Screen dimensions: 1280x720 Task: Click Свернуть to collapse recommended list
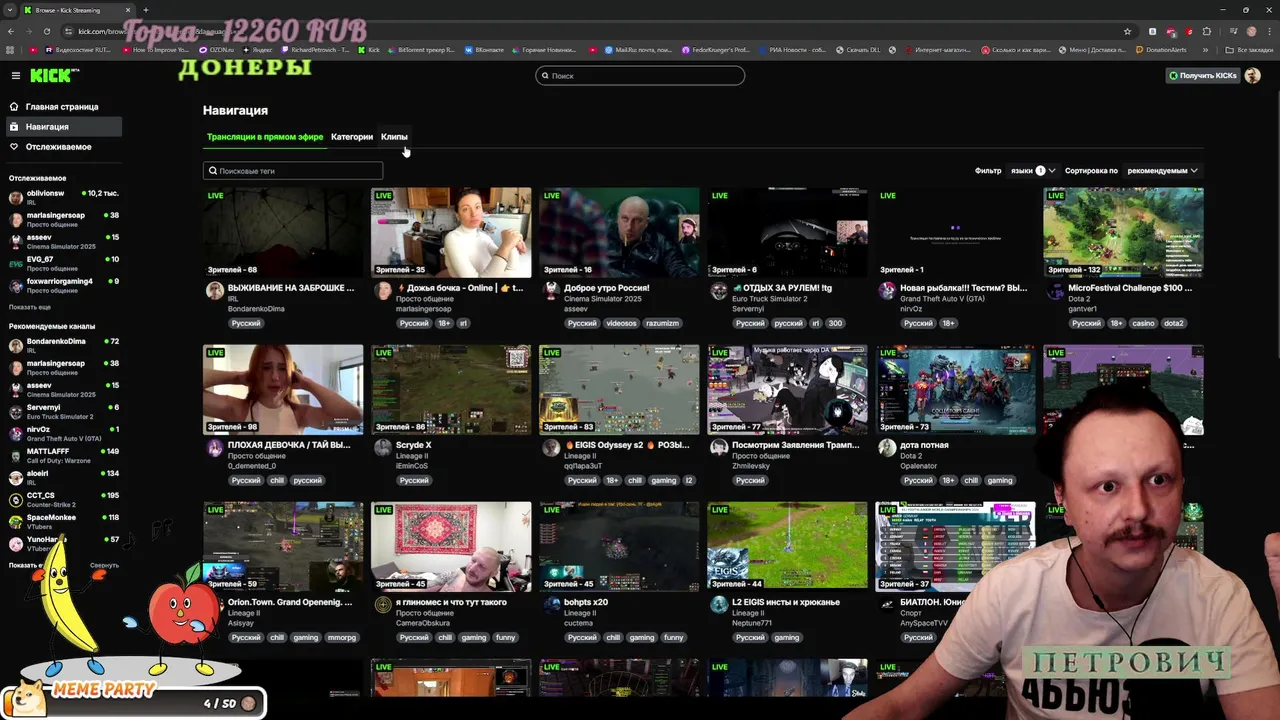pyautogui.click(x=104, y=566)
